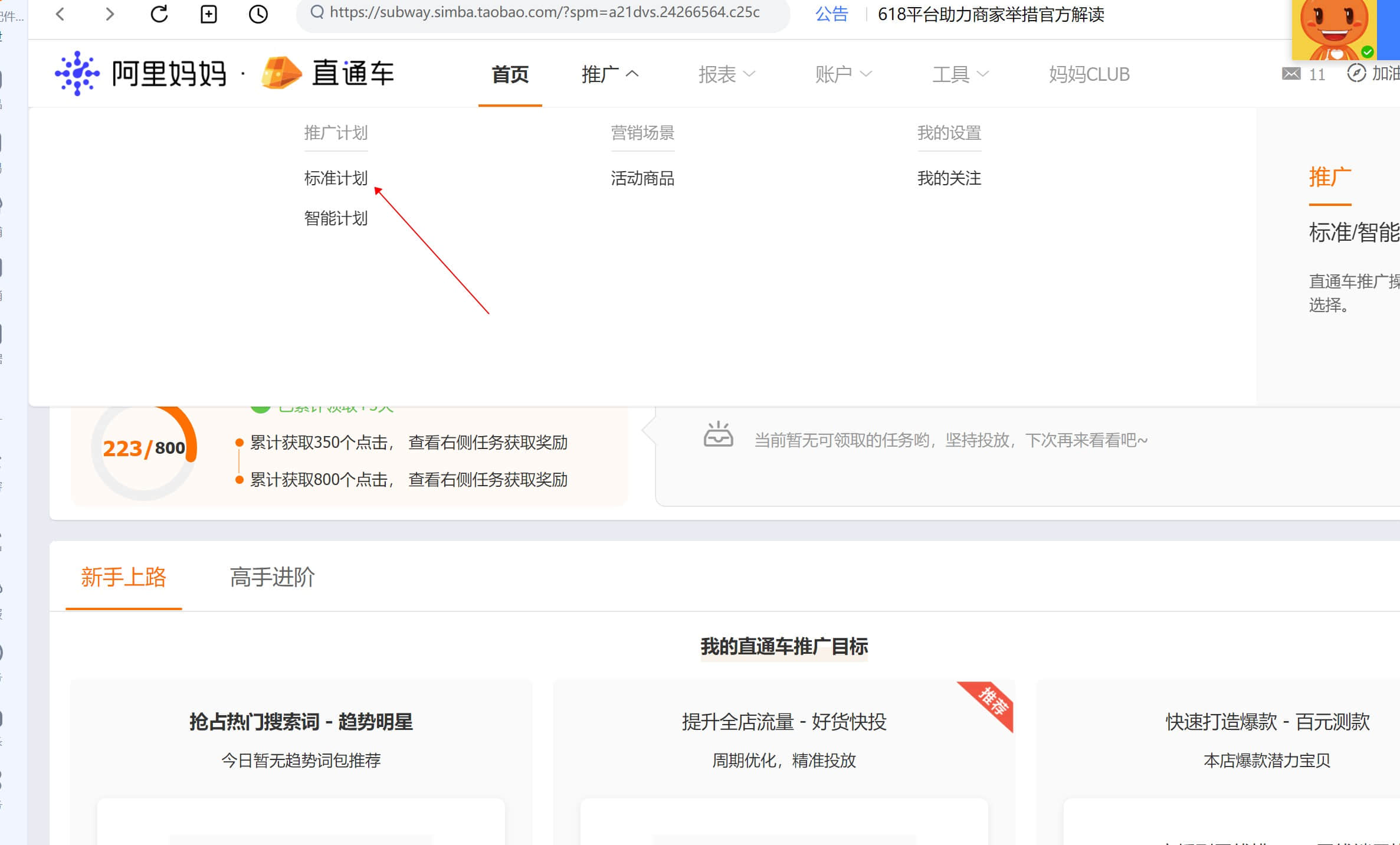Select 标准计划 in the menu
This screenshot has width=1400, height=845.
click(x=336, y=178)
